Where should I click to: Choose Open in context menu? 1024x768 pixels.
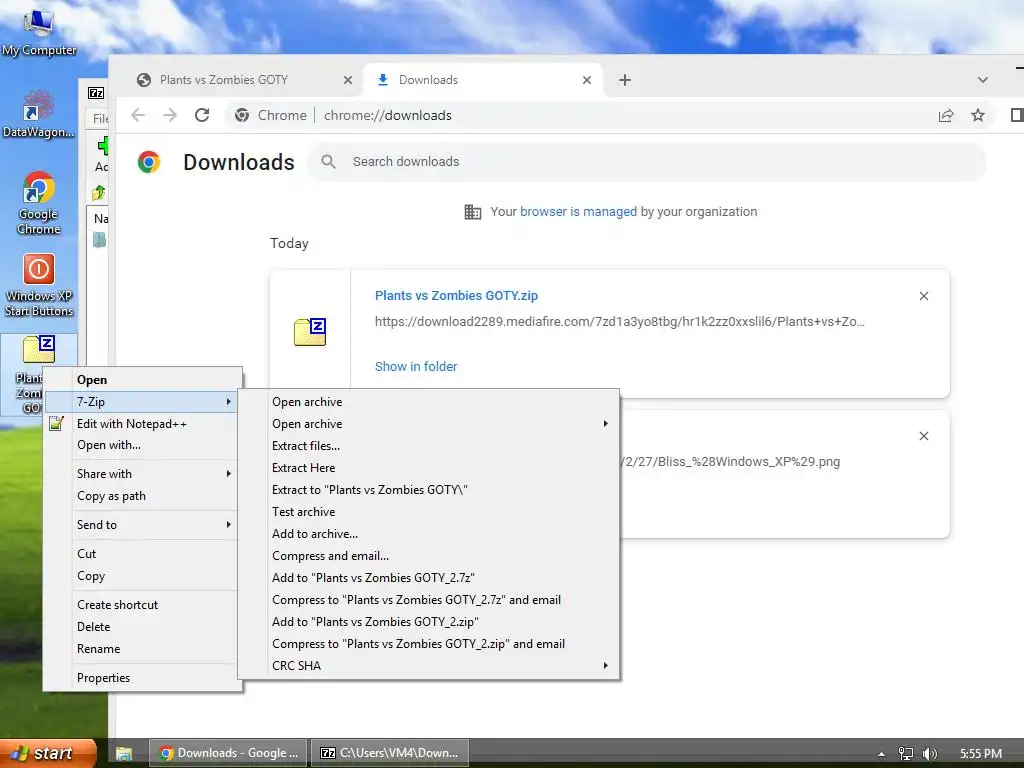(x=142, y=379)
